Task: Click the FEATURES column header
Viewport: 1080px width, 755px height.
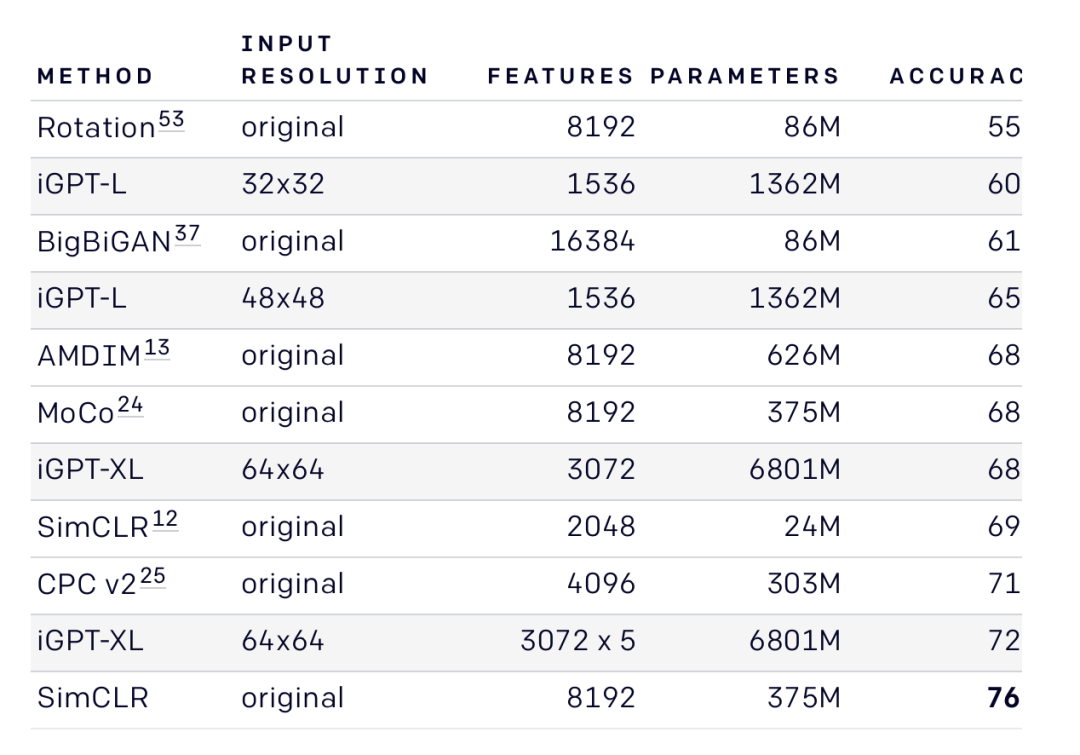Action: [x=561, y=76]
